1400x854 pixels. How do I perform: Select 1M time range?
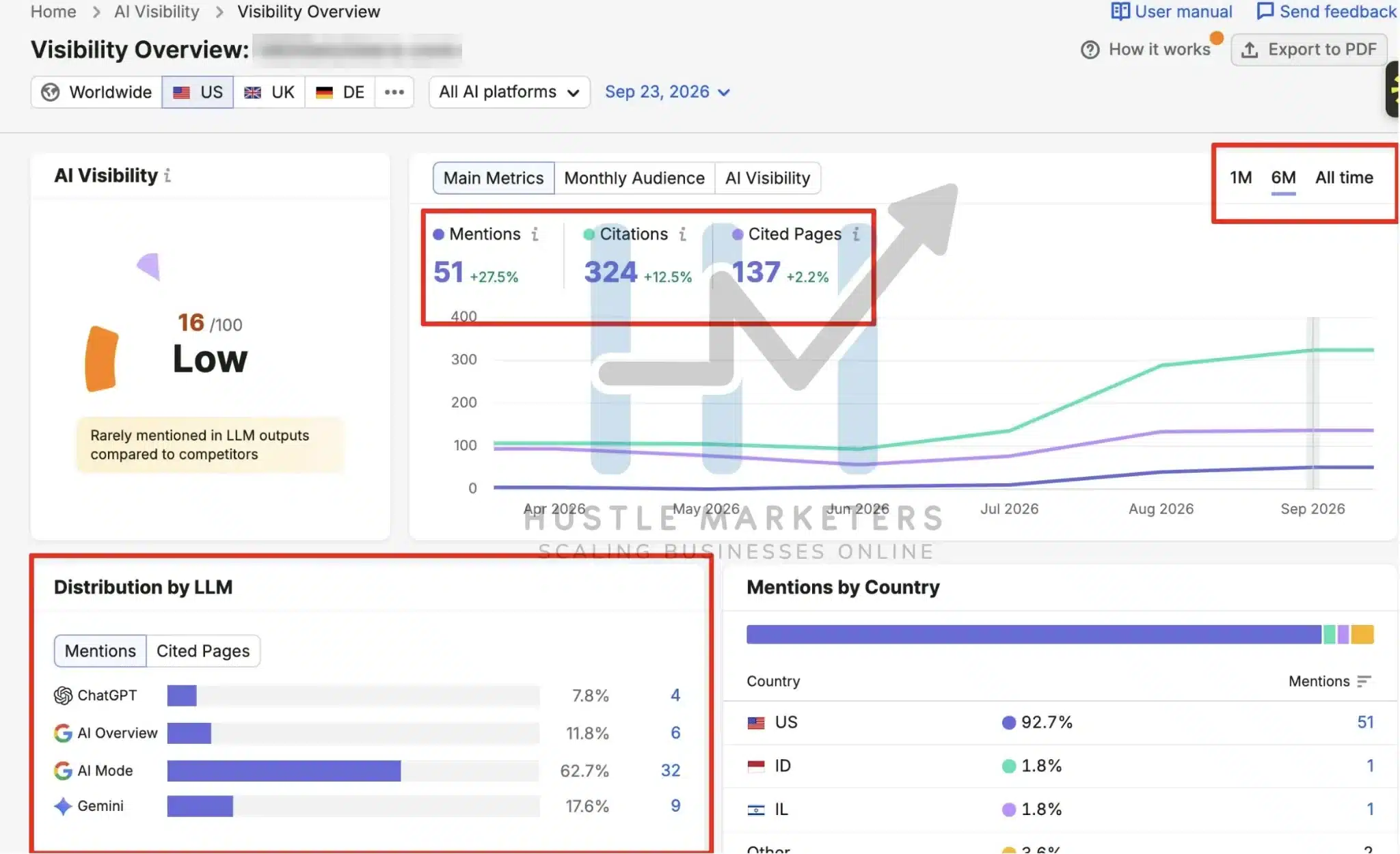[x=1241, y=178]
